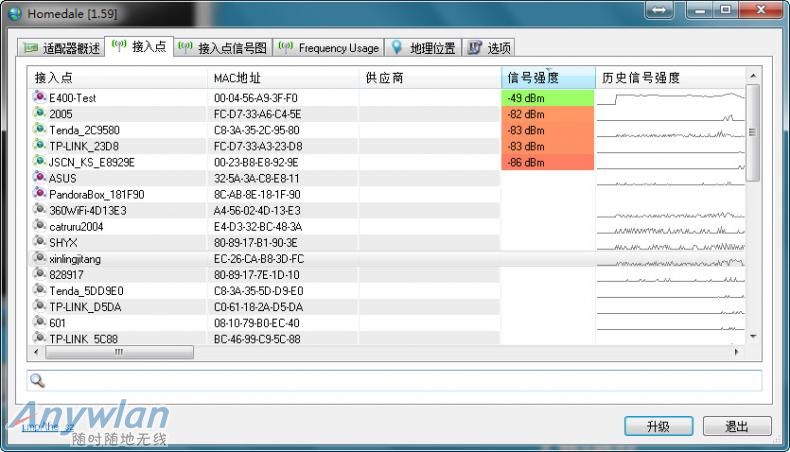Click the catruru2004 access point icon
Viewport: 790px width, 452px height.
39,225
